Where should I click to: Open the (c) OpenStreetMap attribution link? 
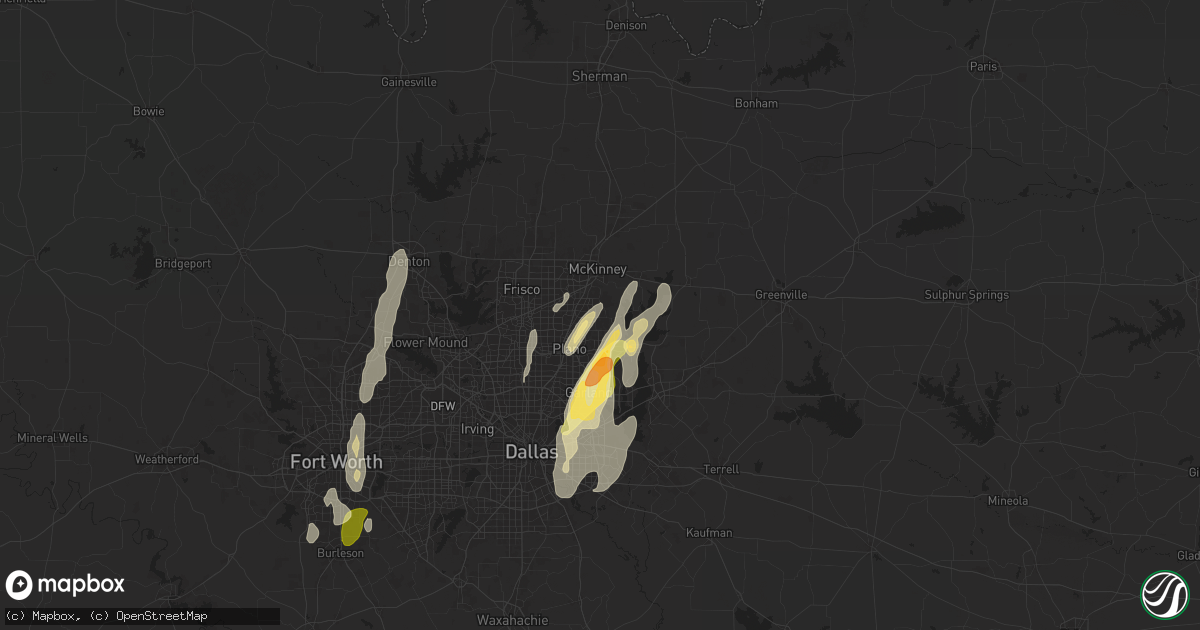[x=146, y=616]
